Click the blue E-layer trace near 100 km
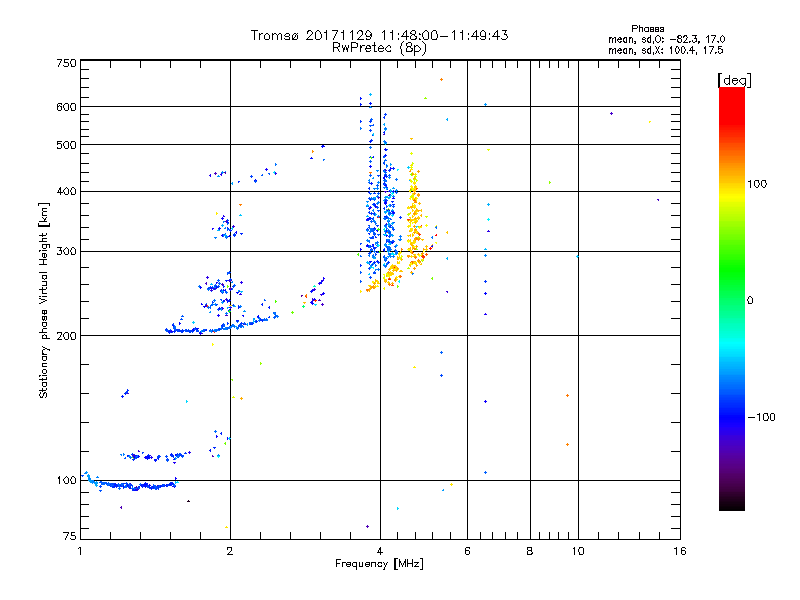800x600 pixels. (131, 482)
